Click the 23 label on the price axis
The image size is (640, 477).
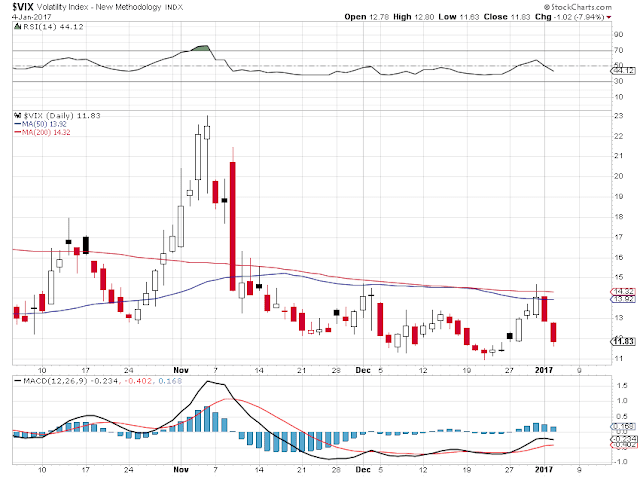[x=618, y=116]
